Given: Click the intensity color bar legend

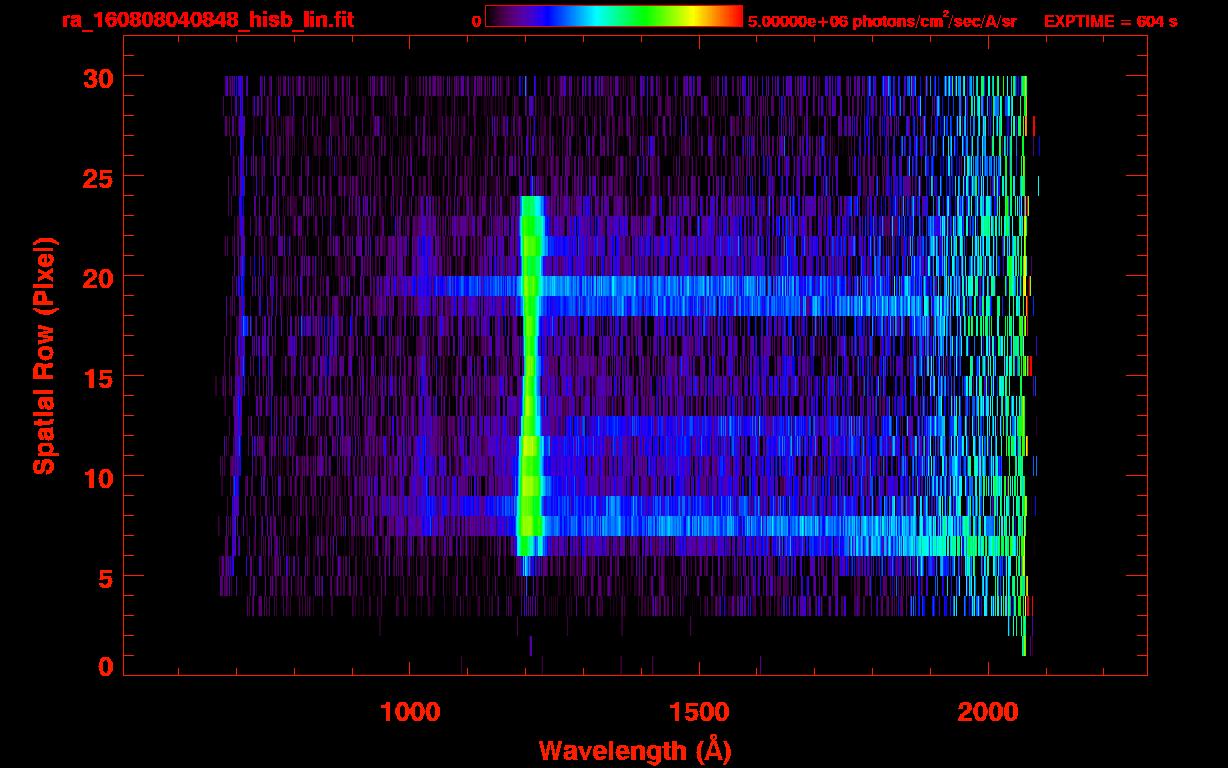Looking at the screenshot, I should click(613, 17).
